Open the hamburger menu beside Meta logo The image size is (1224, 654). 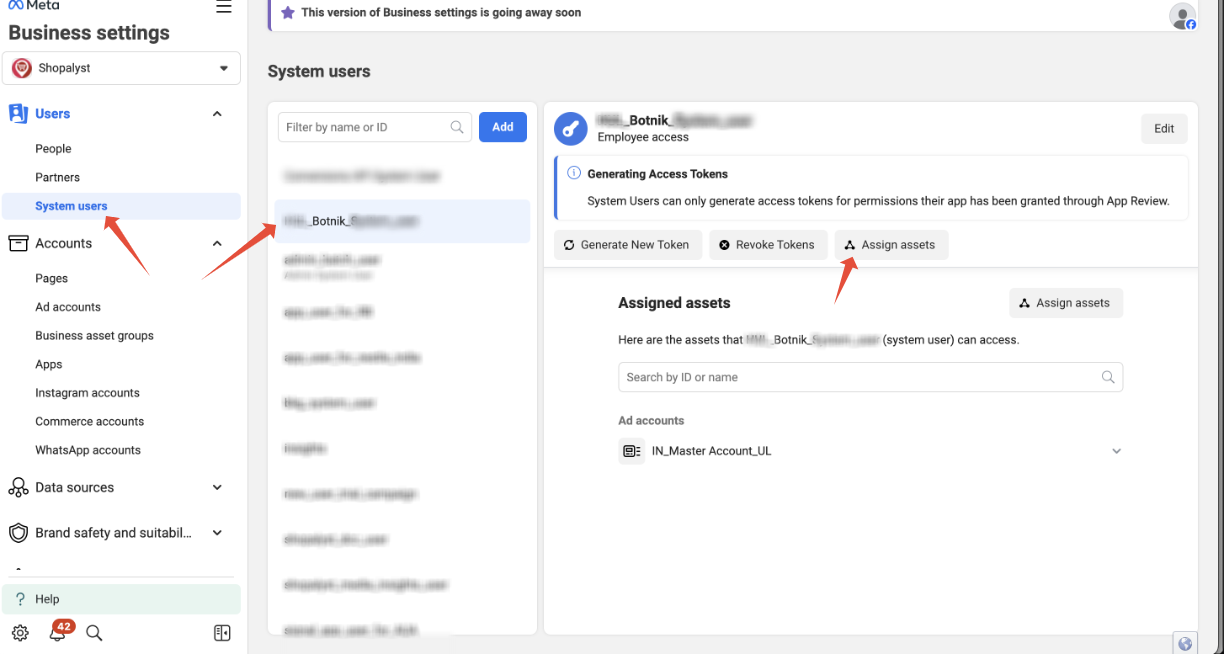point(224,7)
